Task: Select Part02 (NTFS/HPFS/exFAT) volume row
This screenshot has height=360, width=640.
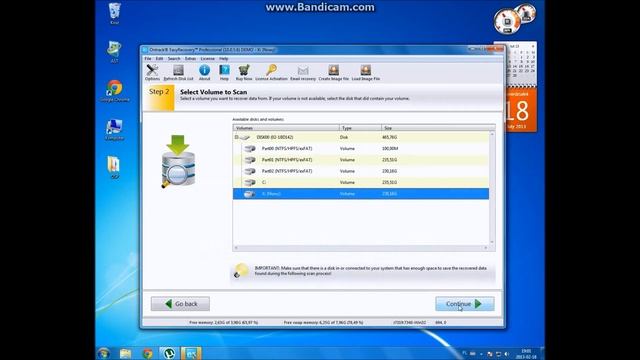Action: (x=361, y=171)
